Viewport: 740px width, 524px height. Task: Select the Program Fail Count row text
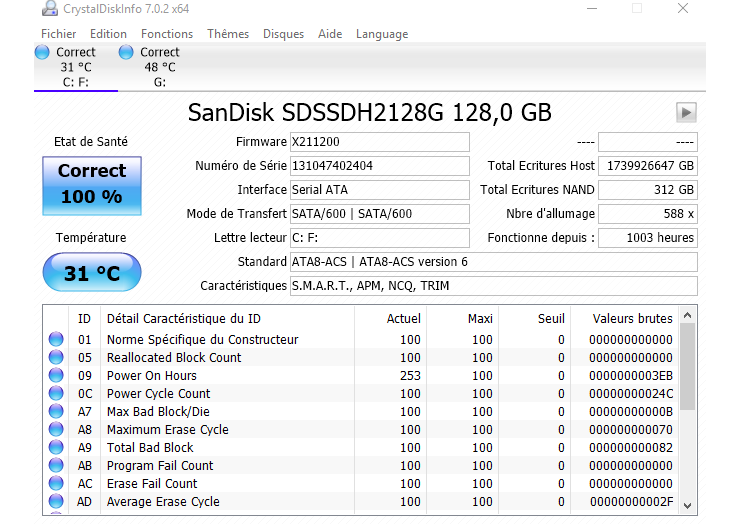point(160,465)
